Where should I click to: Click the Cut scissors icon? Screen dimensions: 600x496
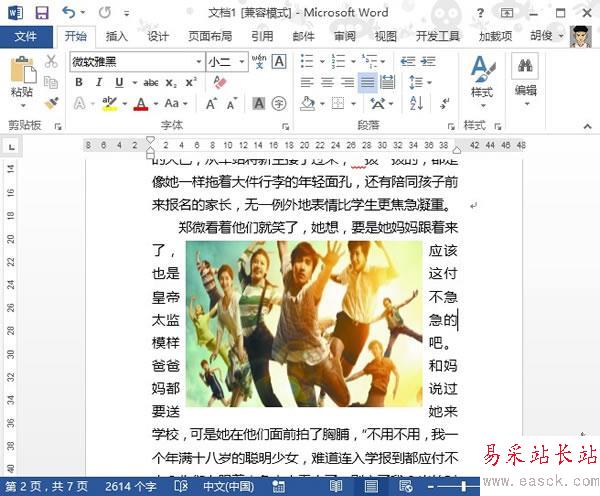pos(51,61)
